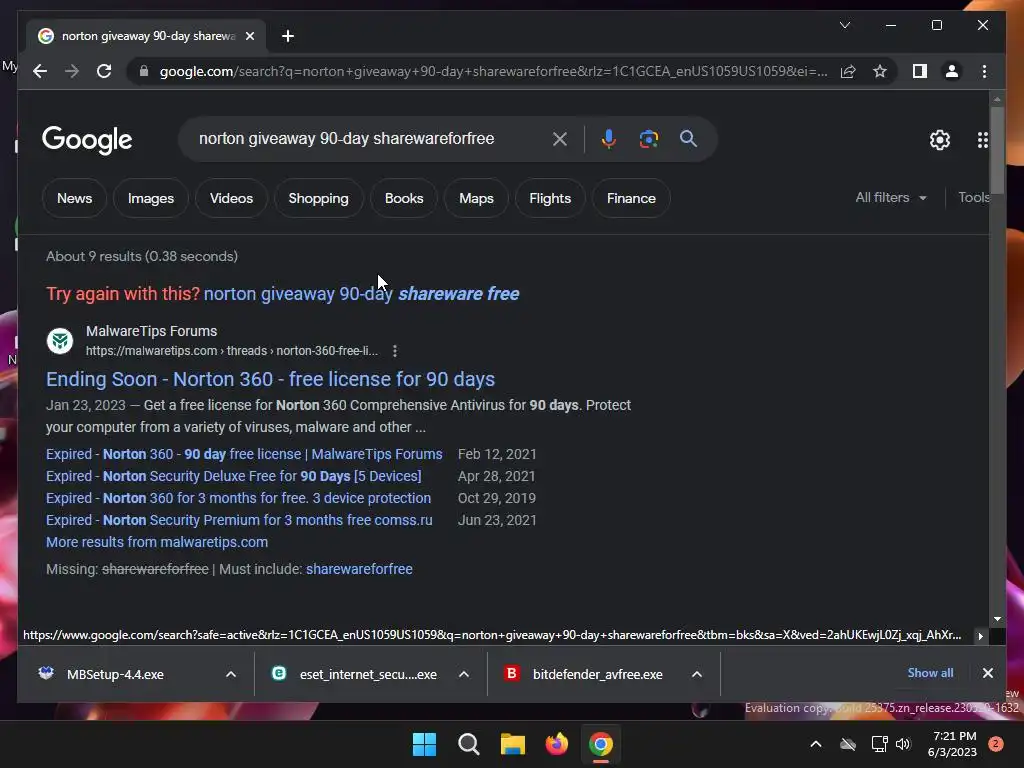Go back to previous page

[40, 71]
